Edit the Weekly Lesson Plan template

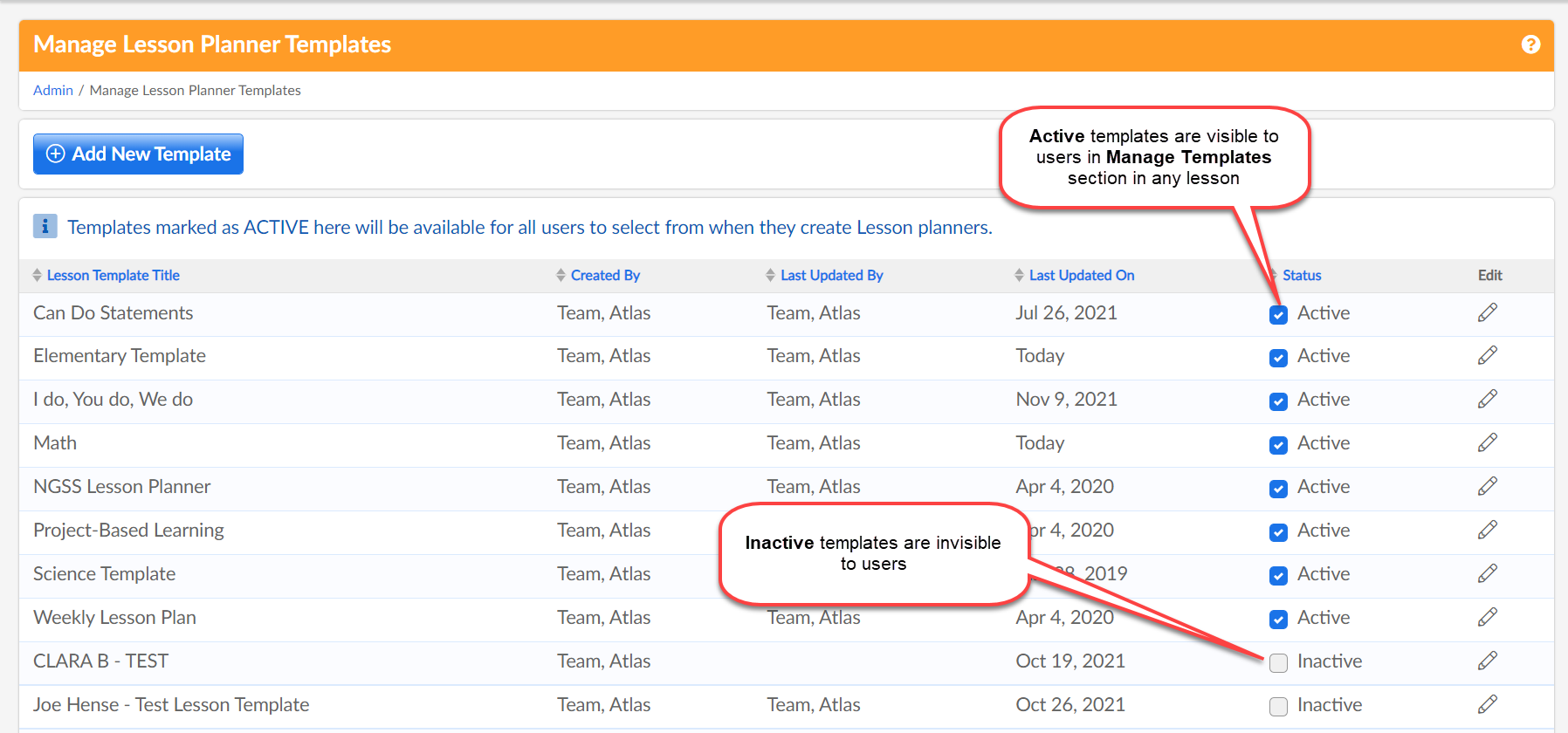pyautogui.click(x=1488, y=618)
